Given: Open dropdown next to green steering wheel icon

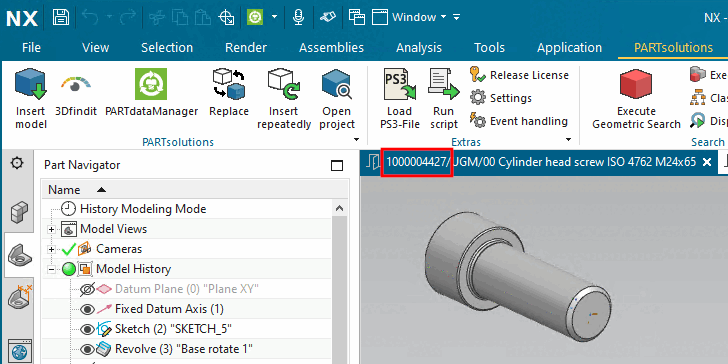Looking at the screenshot, I should 274,18.
